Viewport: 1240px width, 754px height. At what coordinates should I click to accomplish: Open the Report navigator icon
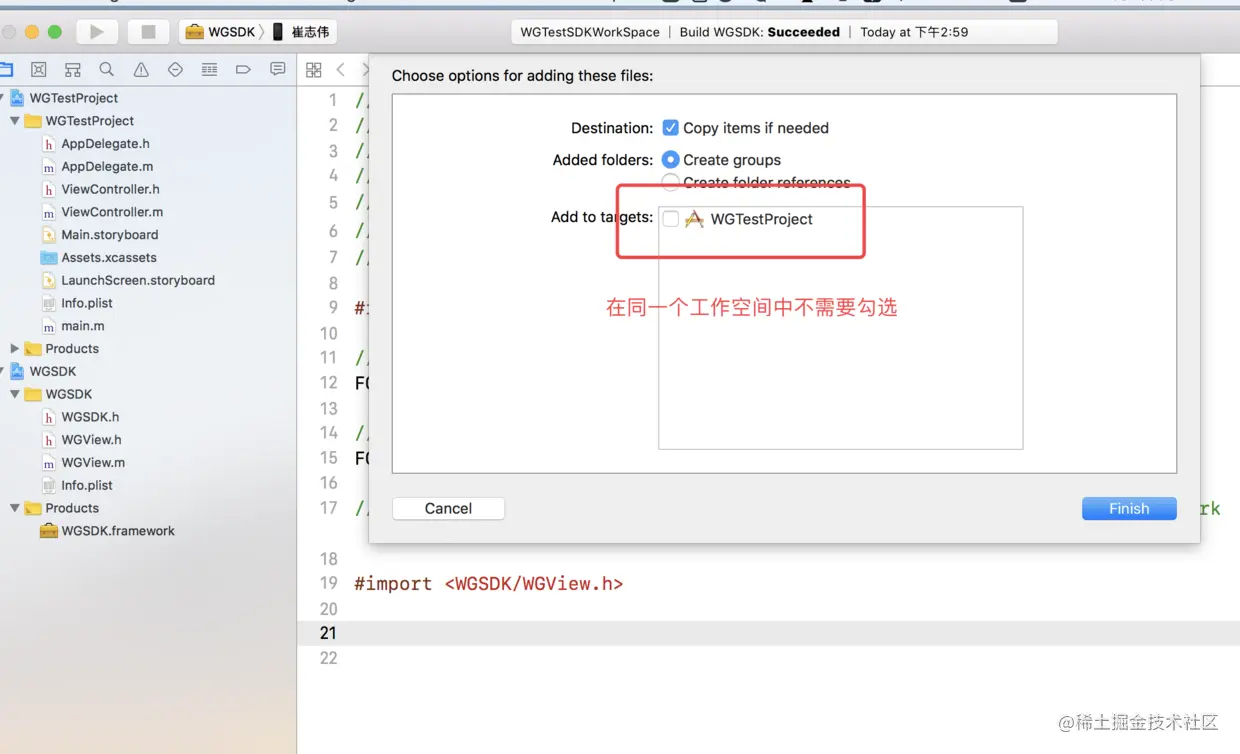coord(277,70)
